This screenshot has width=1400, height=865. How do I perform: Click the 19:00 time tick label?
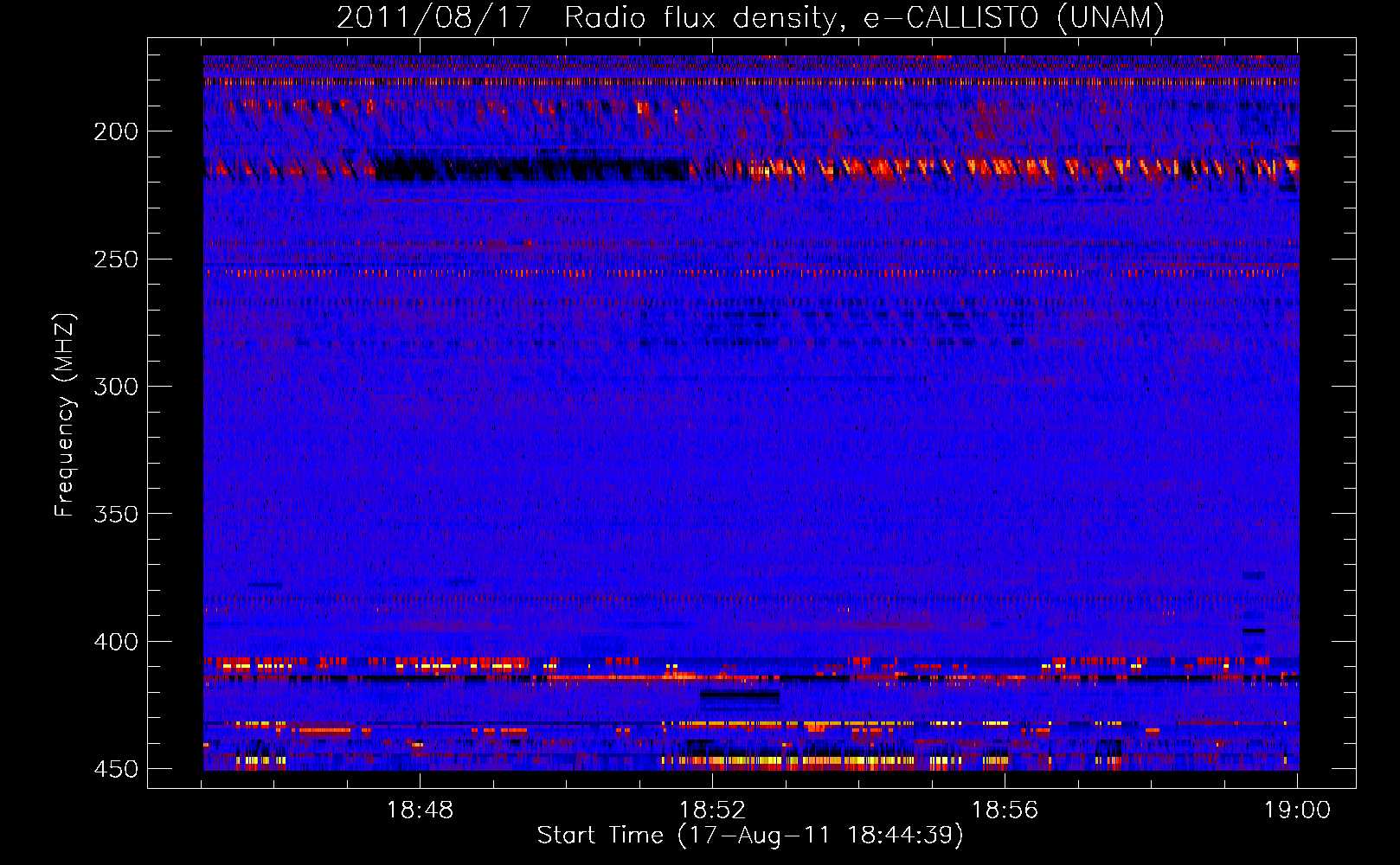[1297, 811]
